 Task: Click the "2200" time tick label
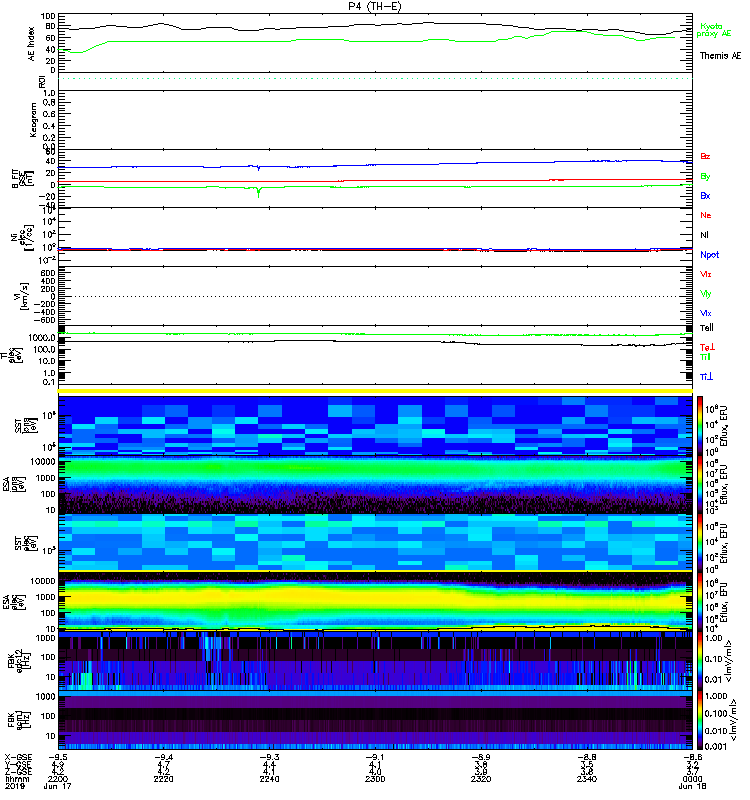pos(58,779)
